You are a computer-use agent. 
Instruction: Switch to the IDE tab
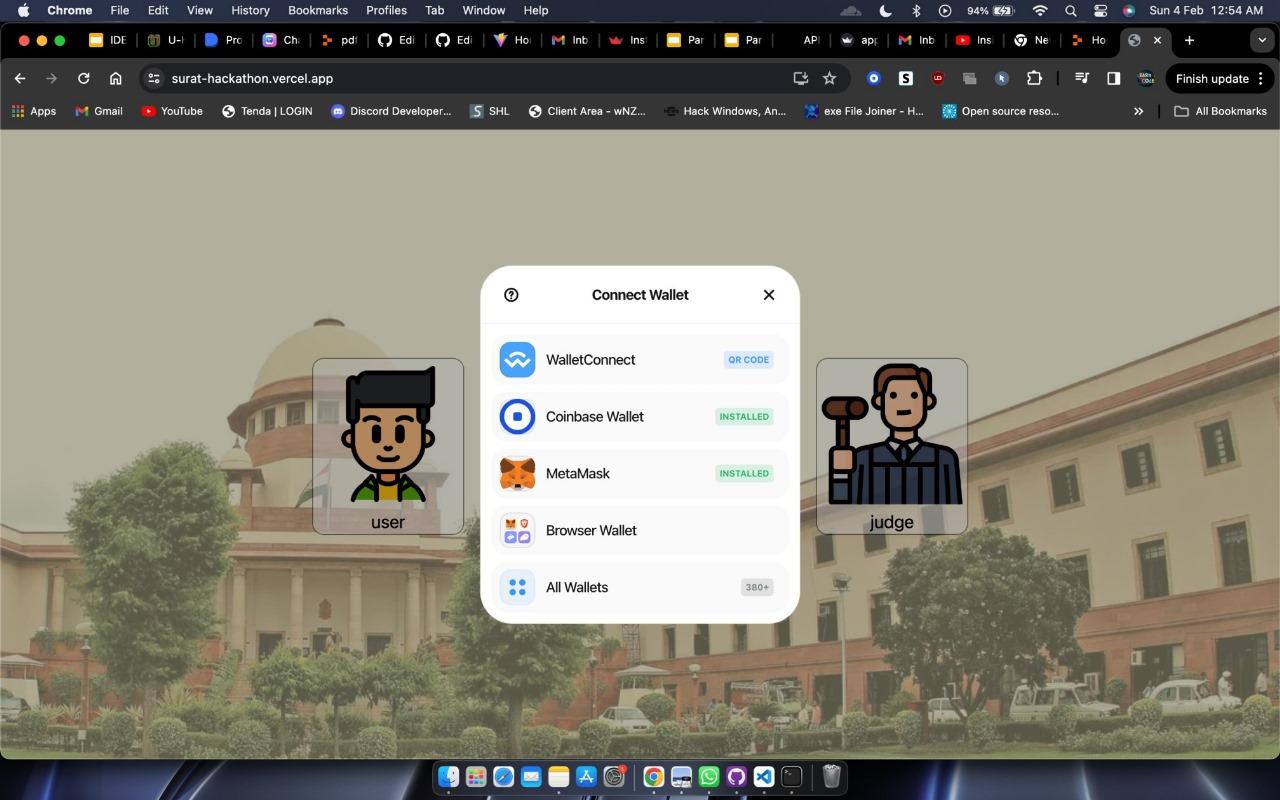(x=108, y=40)
